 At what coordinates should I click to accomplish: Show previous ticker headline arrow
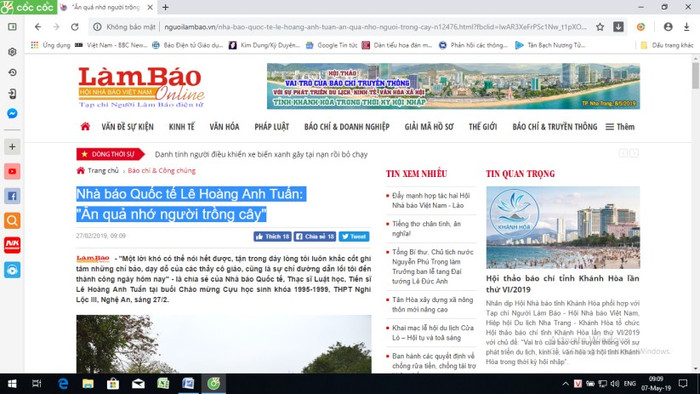point(623,153)
